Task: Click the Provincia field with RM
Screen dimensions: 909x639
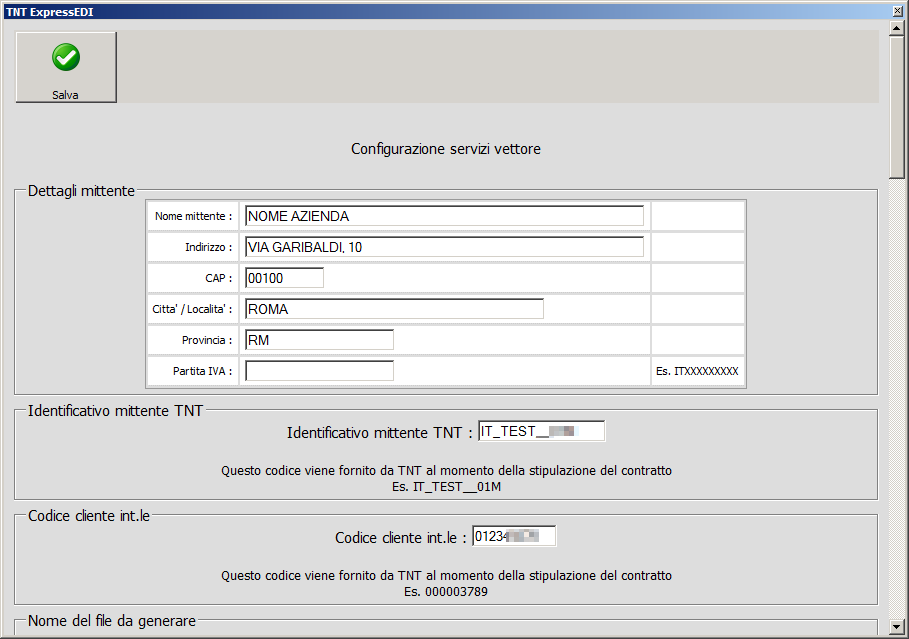Action: [x=319, y=340]
